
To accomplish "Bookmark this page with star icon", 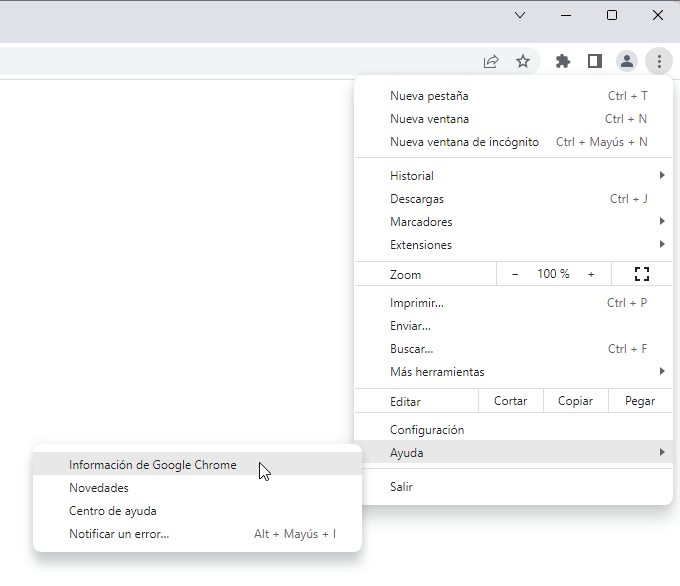I will pos(523,61).
